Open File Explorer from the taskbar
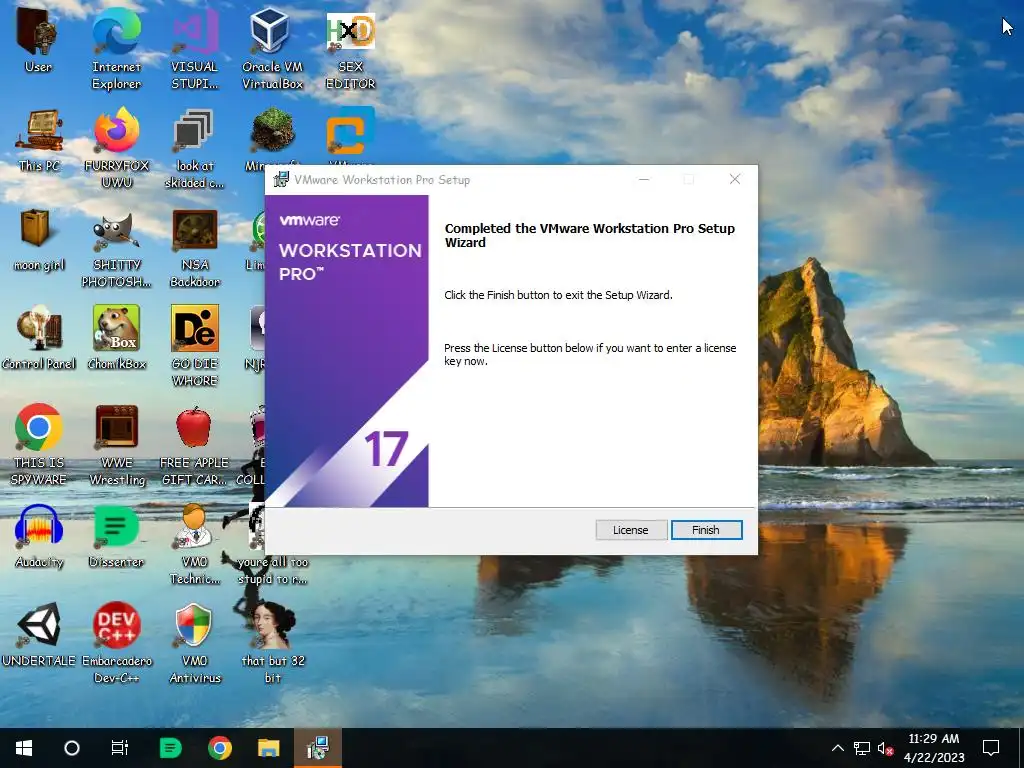The image size is (1024, 768). 268,748
